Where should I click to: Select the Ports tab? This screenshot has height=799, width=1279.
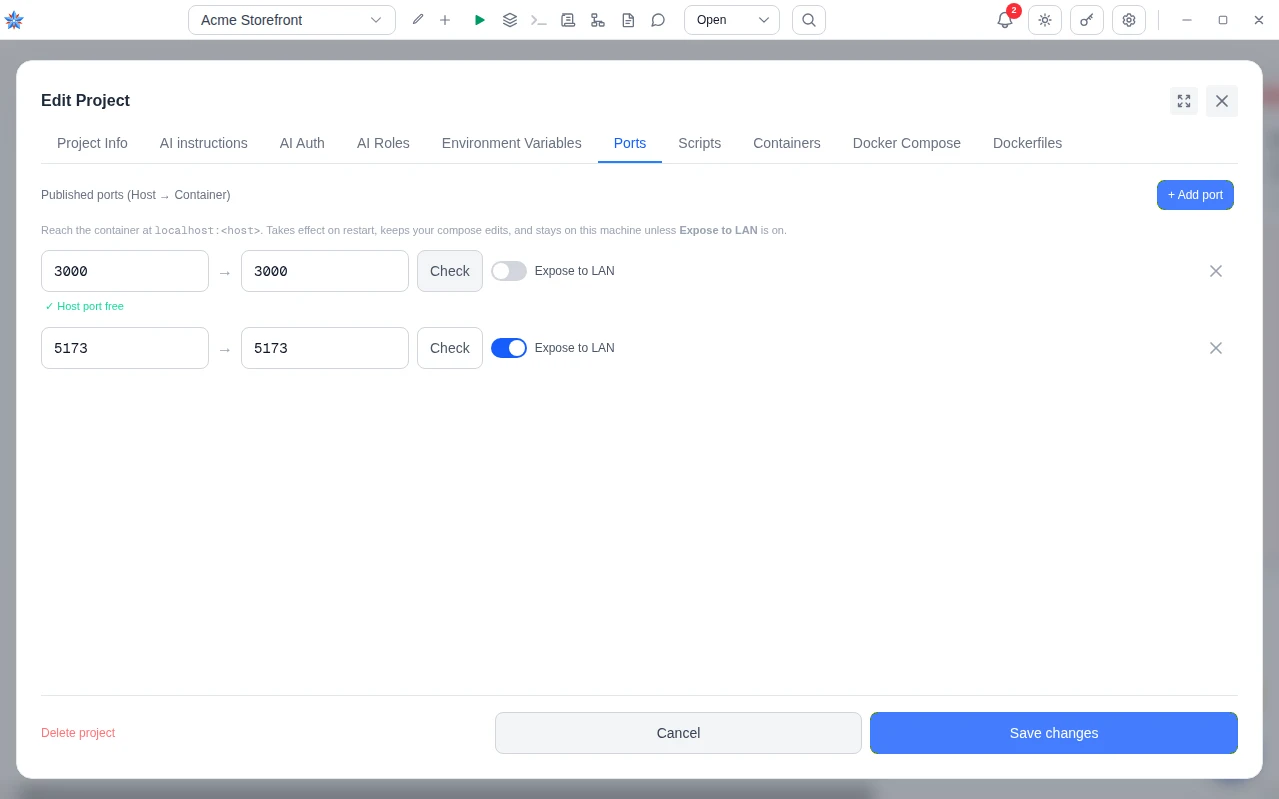pos(630,143)
